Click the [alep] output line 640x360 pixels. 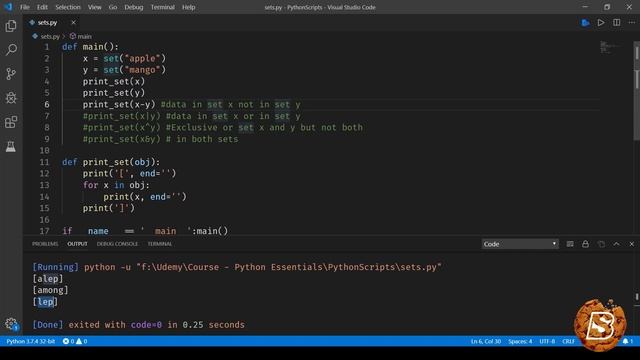point(48,279)
